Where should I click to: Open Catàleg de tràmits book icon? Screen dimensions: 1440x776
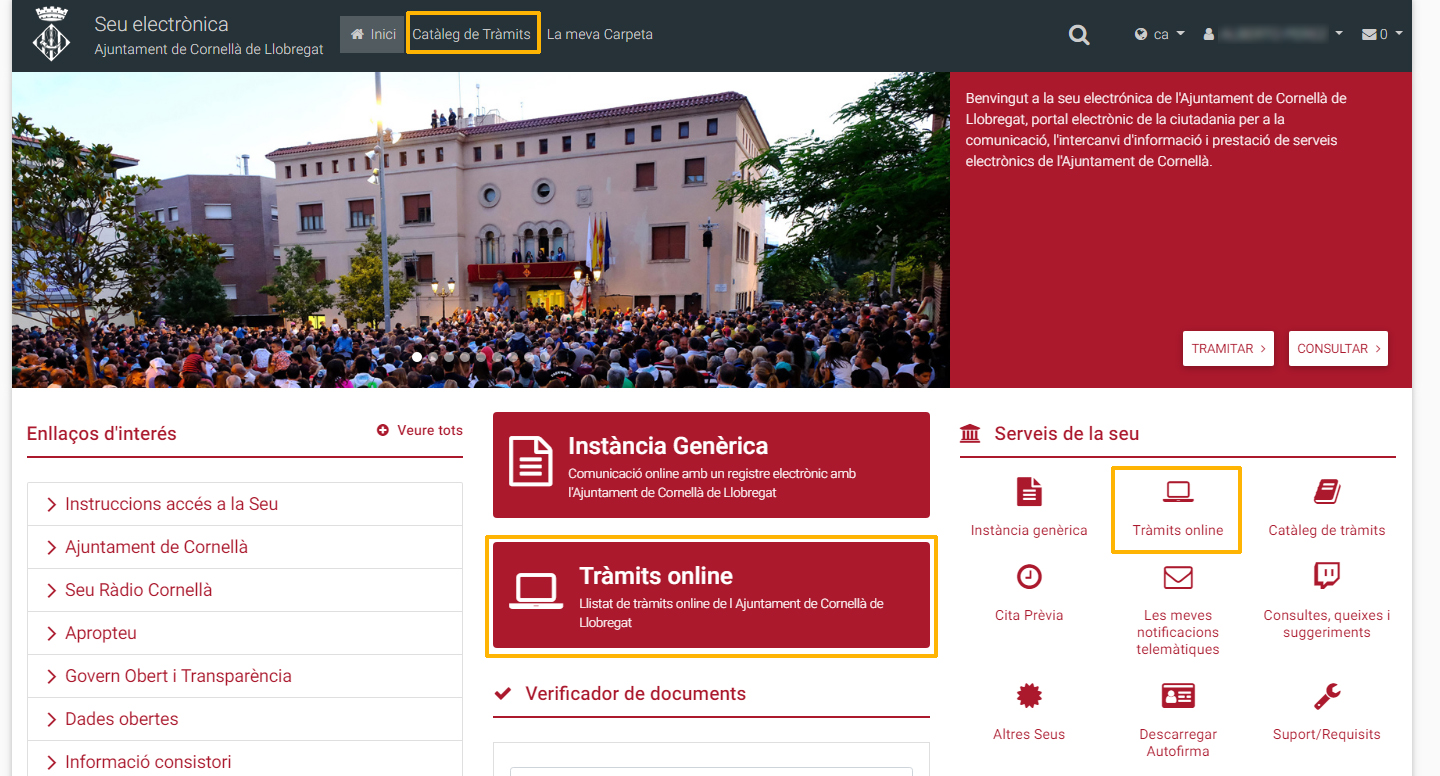click(1326, 492)
